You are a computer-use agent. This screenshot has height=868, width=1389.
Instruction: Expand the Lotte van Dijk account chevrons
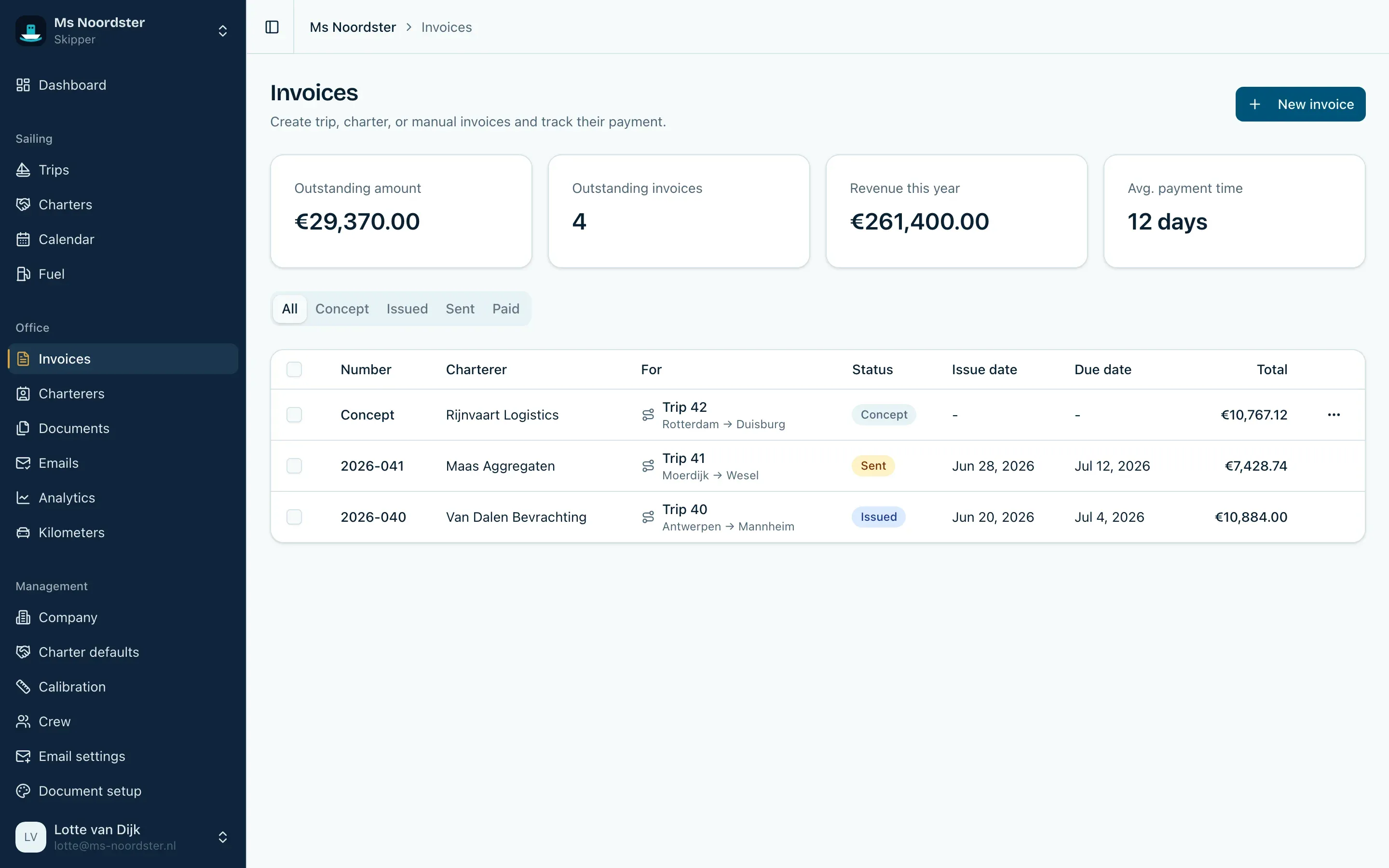[223, 837]
